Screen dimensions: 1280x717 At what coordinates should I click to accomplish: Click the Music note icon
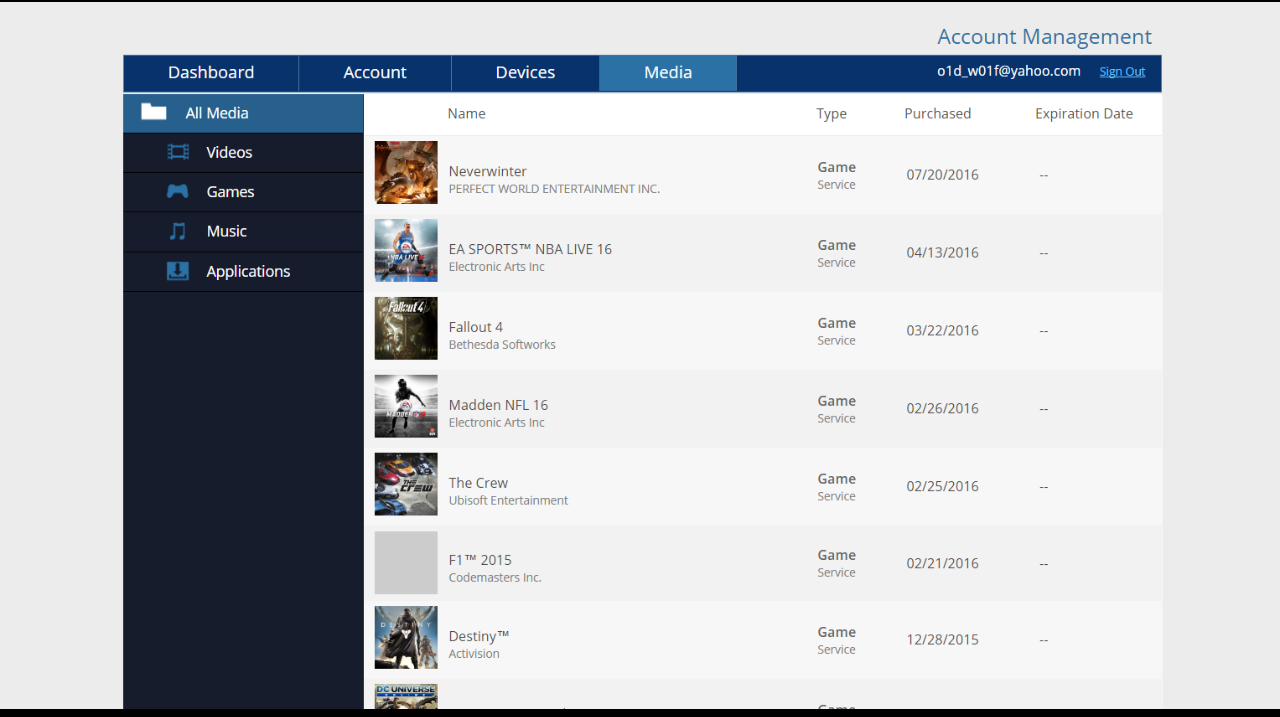point(178,231)
